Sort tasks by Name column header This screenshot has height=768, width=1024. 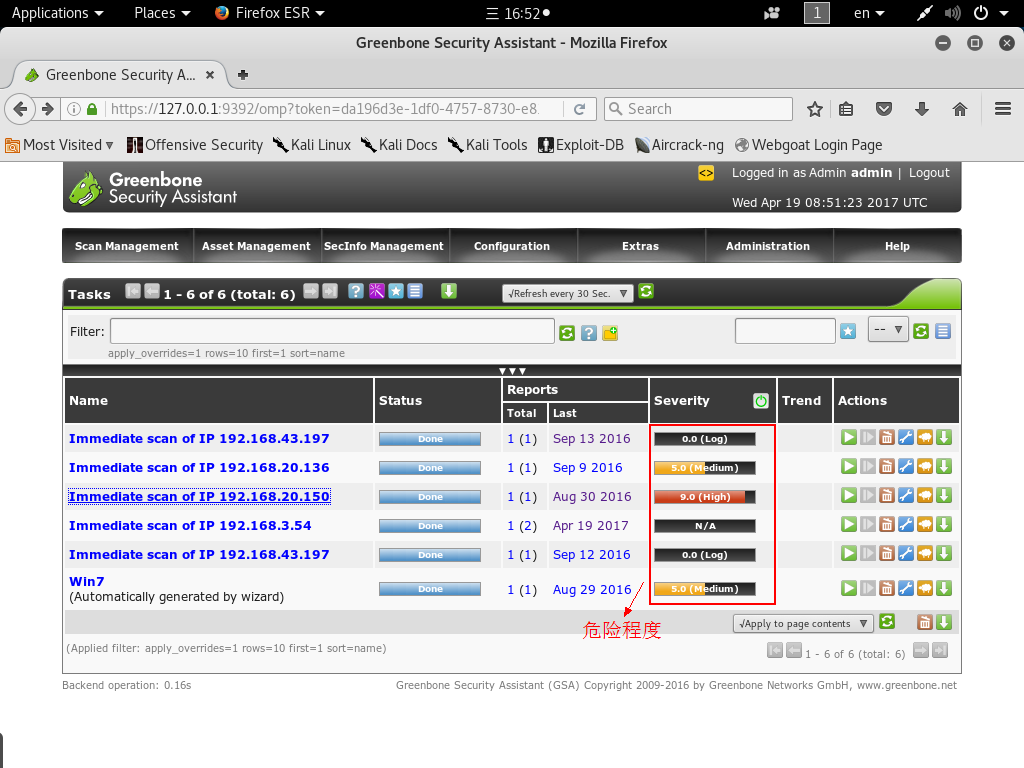[88, 401]
